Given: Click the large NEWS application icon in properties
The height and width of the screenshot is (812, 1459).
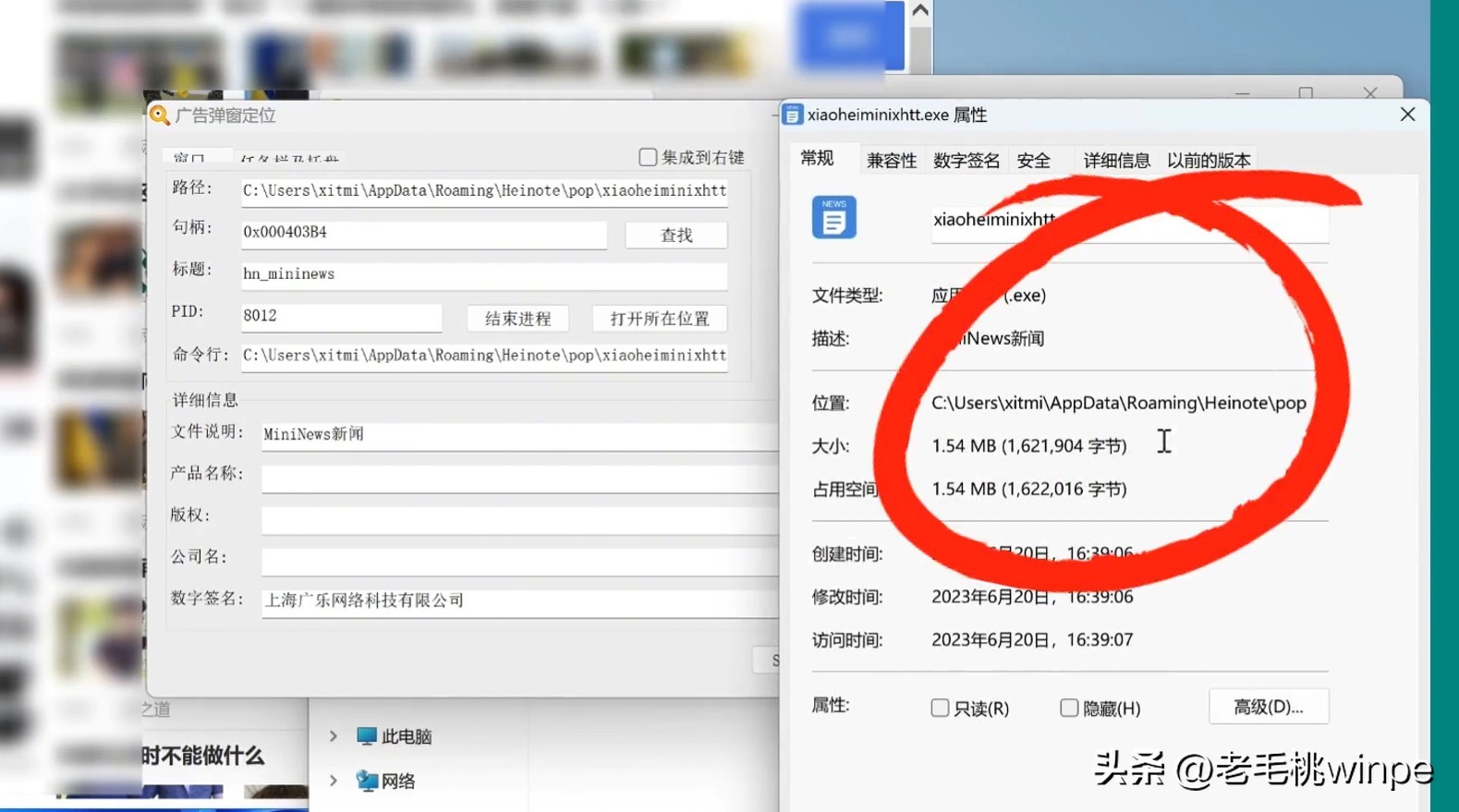Looking at the screenshot, I should pos(833,217).
